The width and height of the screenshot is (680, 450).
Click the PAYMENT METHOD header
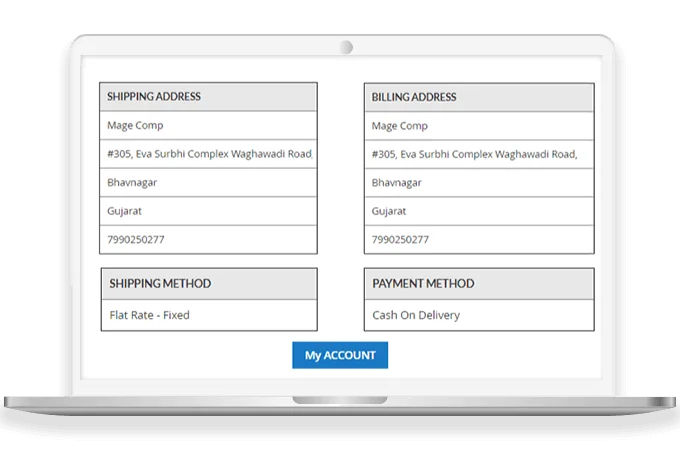(478, 284)
